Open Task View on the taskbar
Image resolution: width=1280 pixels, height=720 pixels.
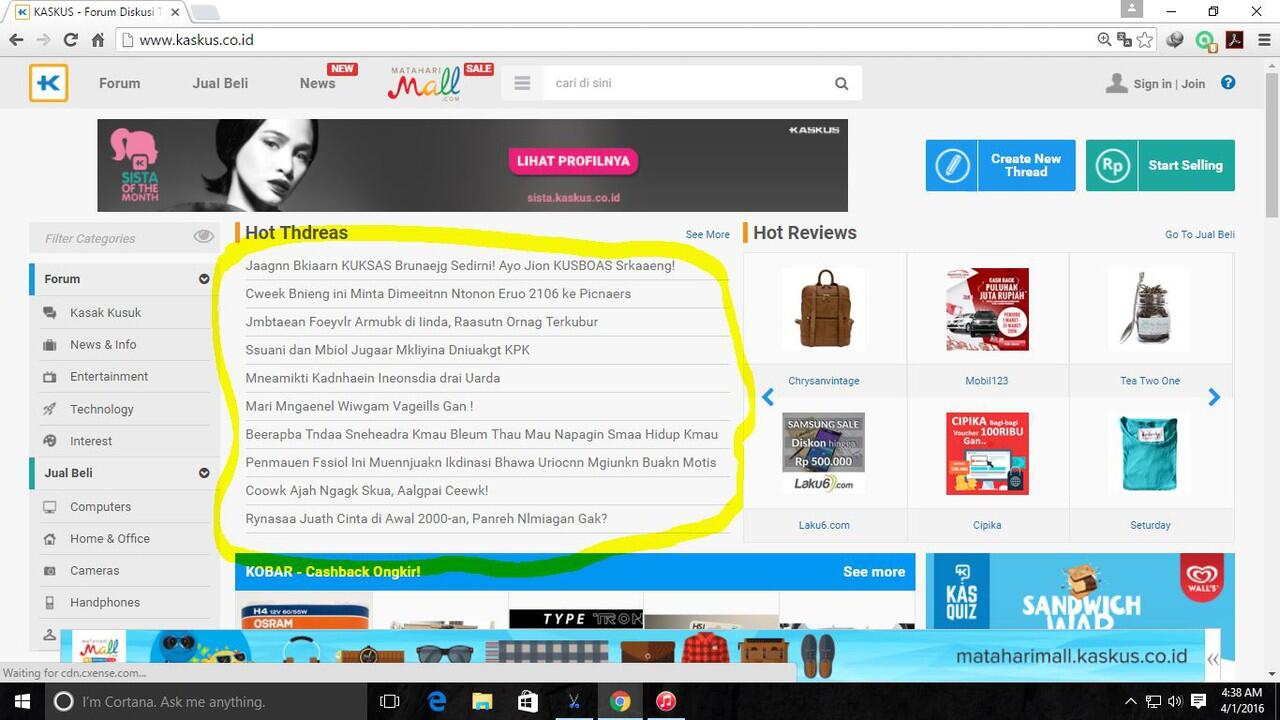[x=390, y=701]
